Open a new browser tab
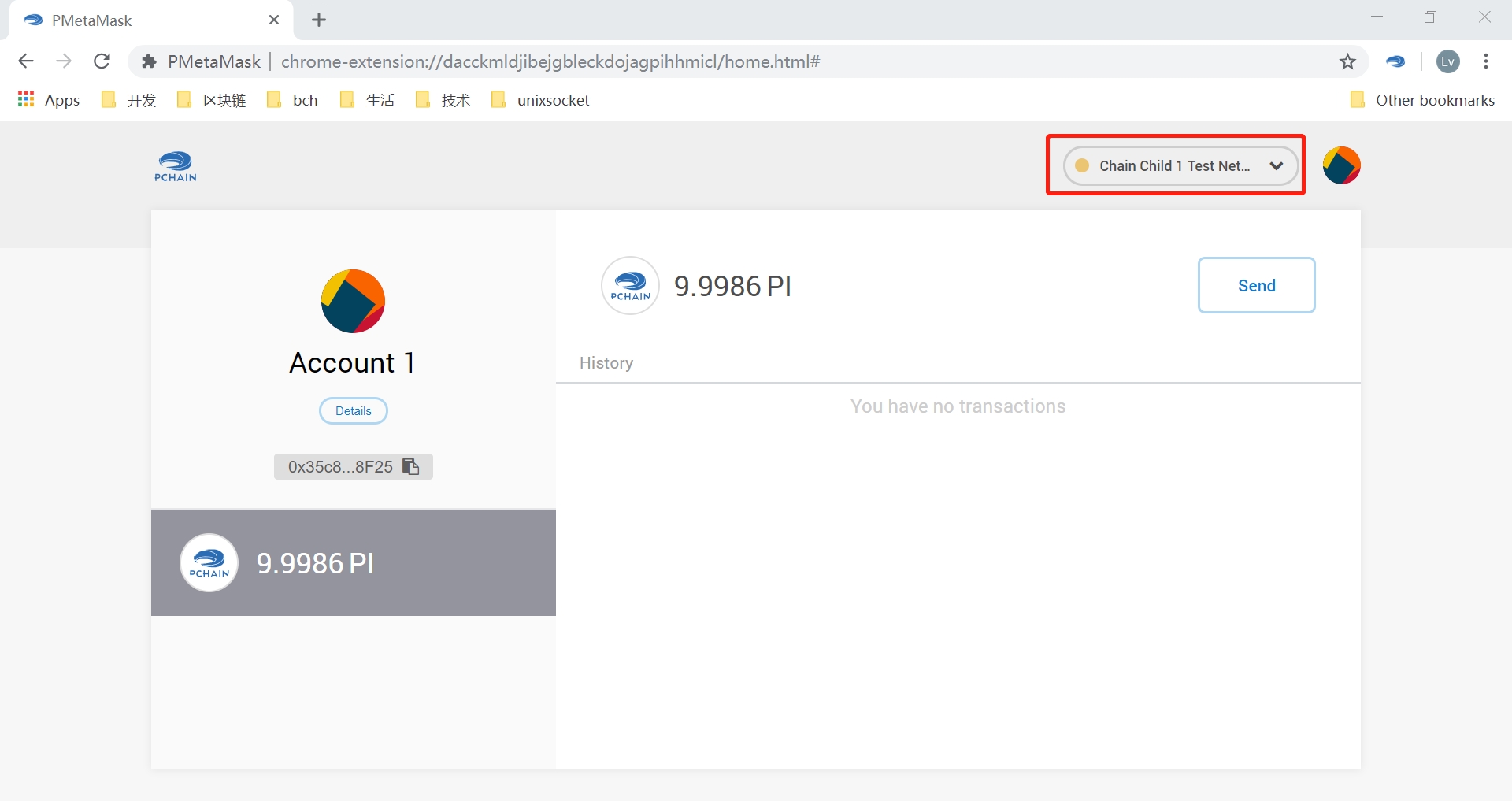This screenshot has width=1512, height=801. 319,20
